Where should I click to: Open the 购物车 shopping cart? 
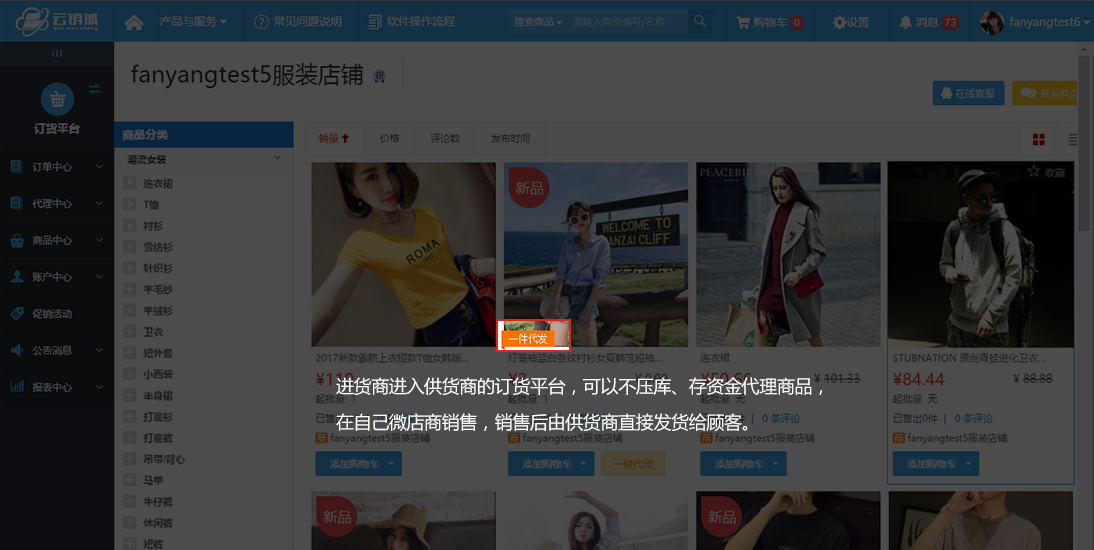coord(769,22)
